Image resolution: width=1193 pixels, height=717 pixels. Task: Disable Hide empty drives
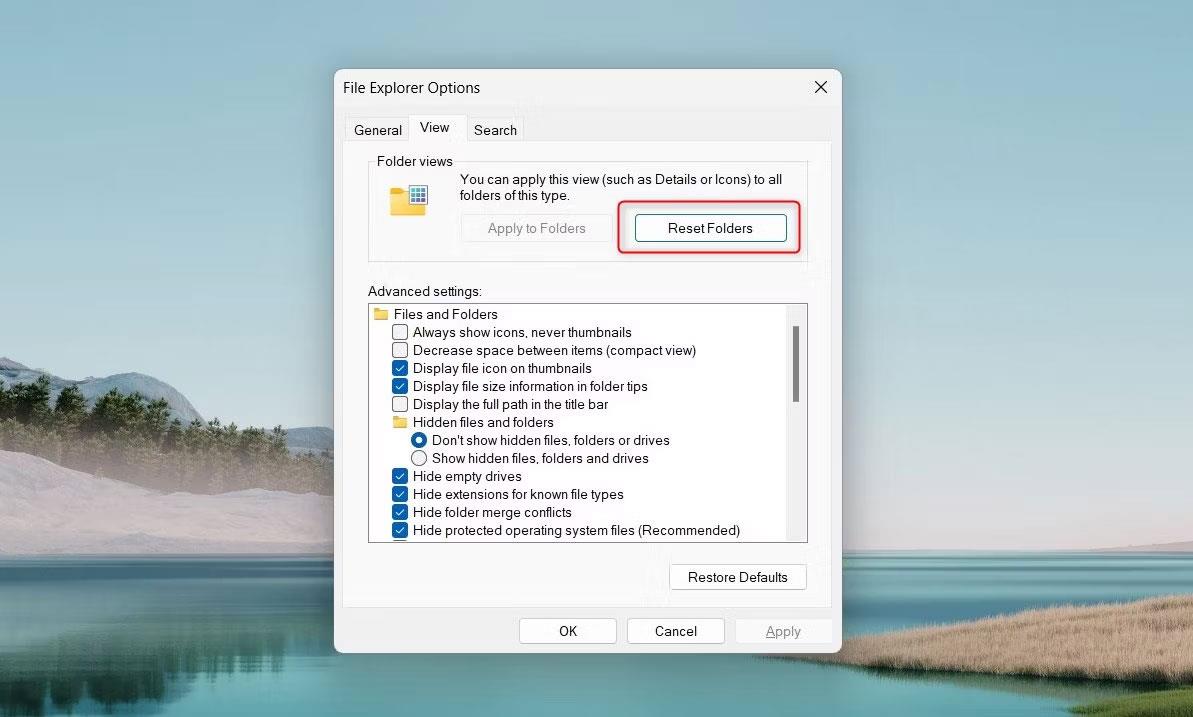[x=400, y=476]
